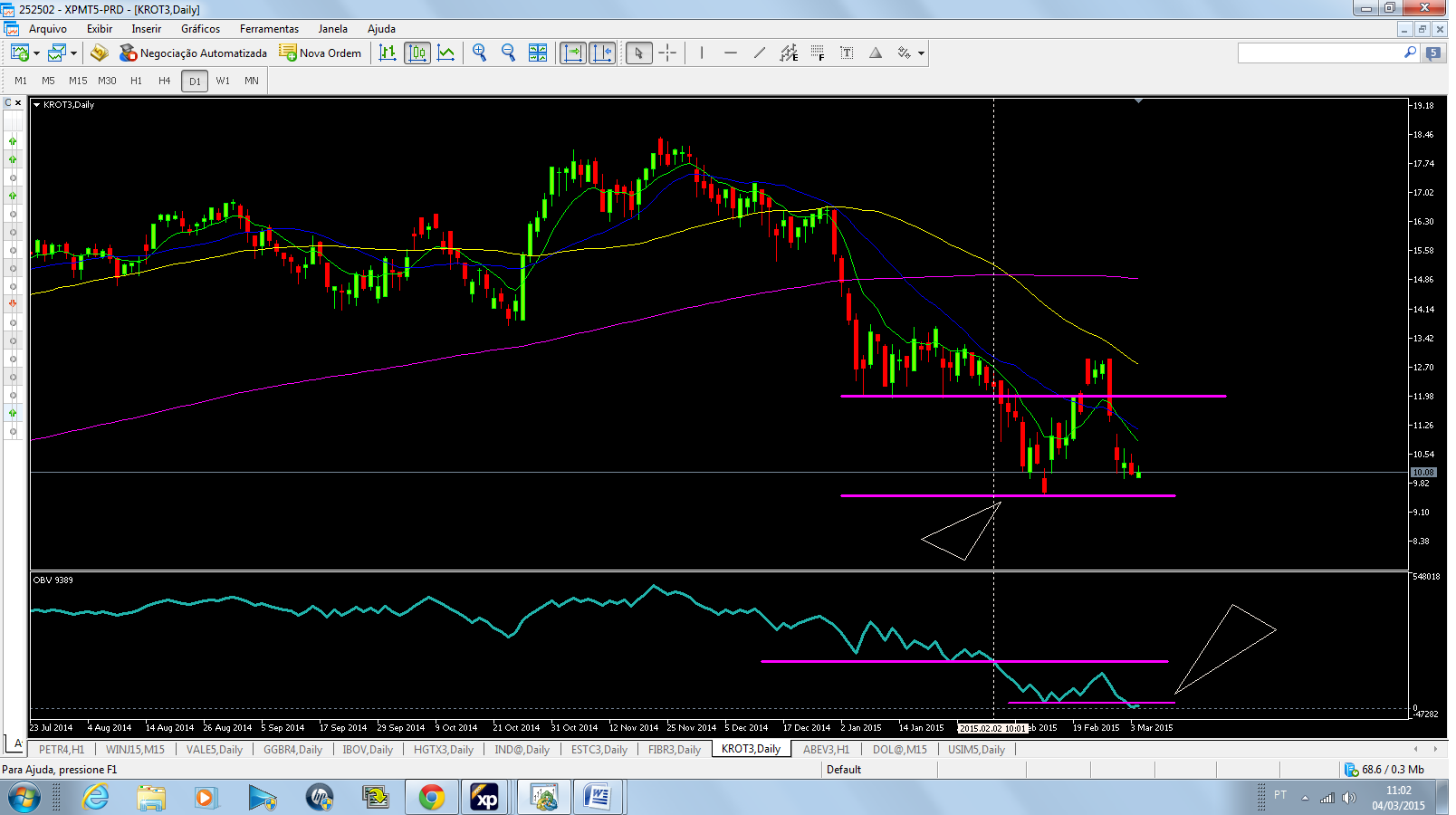This screenshot has height=815, width=1456.
Task: Switch to ABEV3,H1 chart tab
Action: click(x=826, y=749)
